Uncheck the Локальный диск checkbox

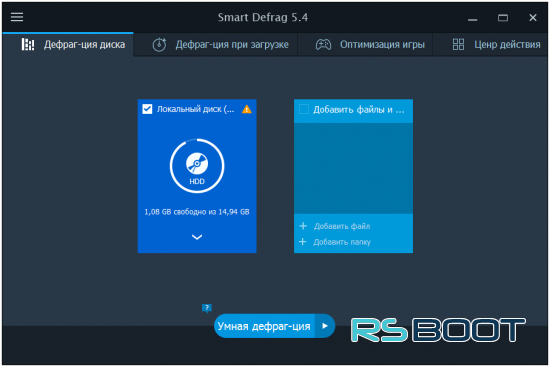coord(147,109)
